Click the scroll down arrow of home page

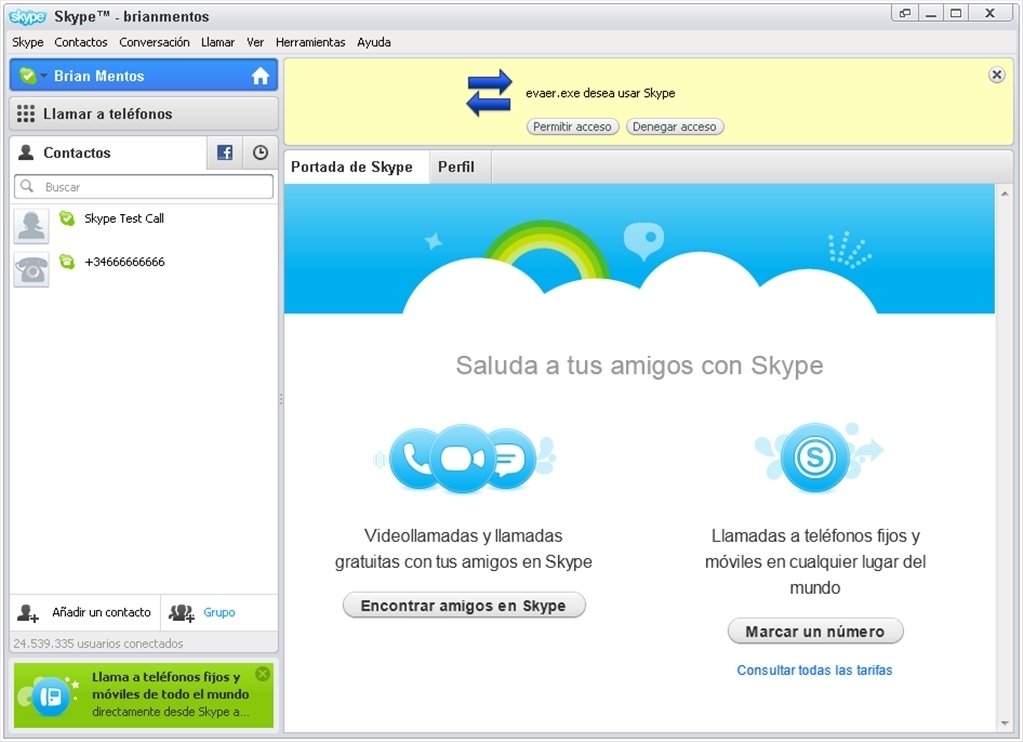[x=1005, y=723]
